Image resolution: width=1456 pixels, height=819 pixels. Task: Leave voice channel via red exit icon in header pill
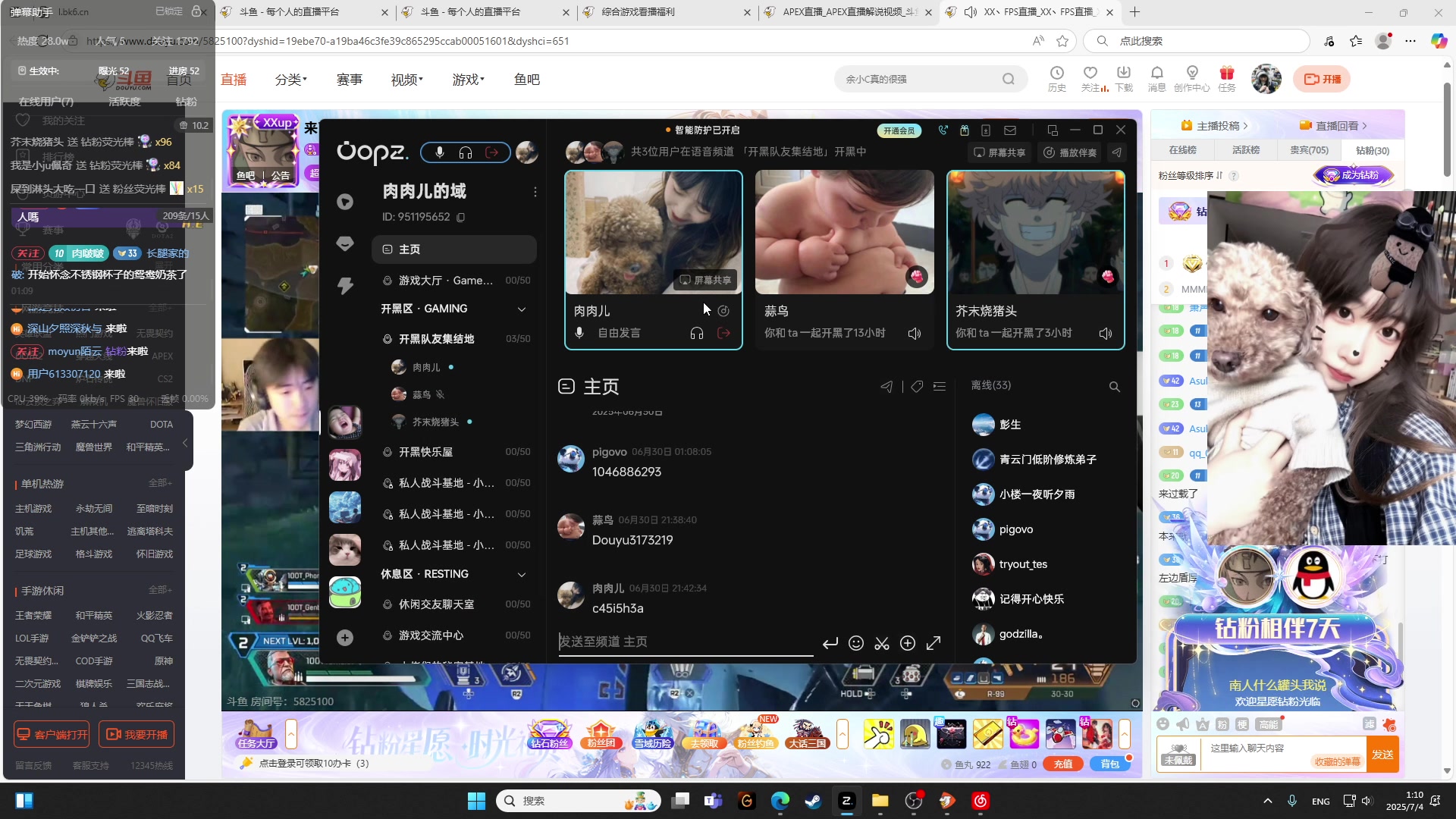point(492,152)
